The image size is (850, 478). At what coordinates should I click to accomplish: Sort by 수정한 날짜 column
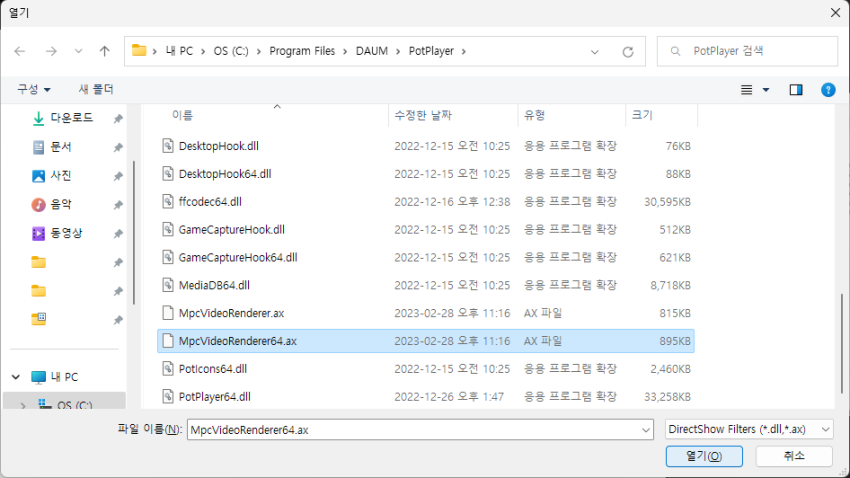(x=423, y=115)
